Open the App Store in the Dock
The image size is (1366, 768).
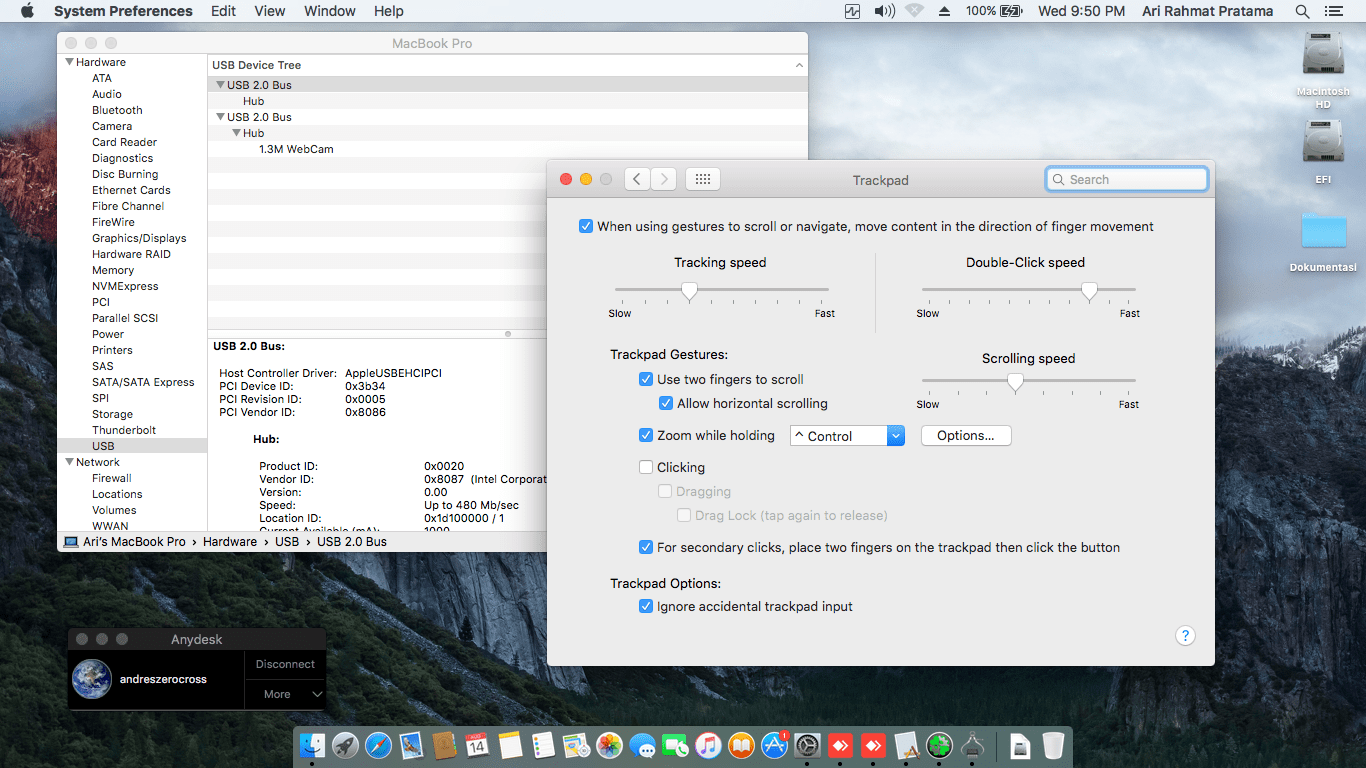774,745
